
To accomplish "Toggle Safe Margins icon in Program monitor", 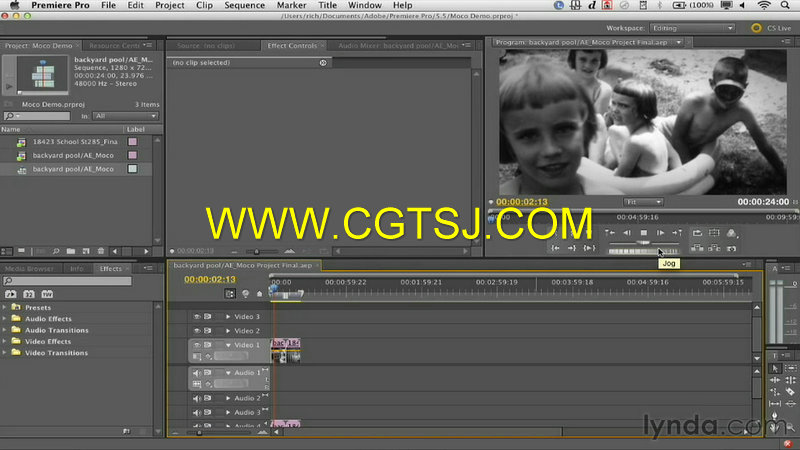I will pyautogui.click(x=714, y=233).
